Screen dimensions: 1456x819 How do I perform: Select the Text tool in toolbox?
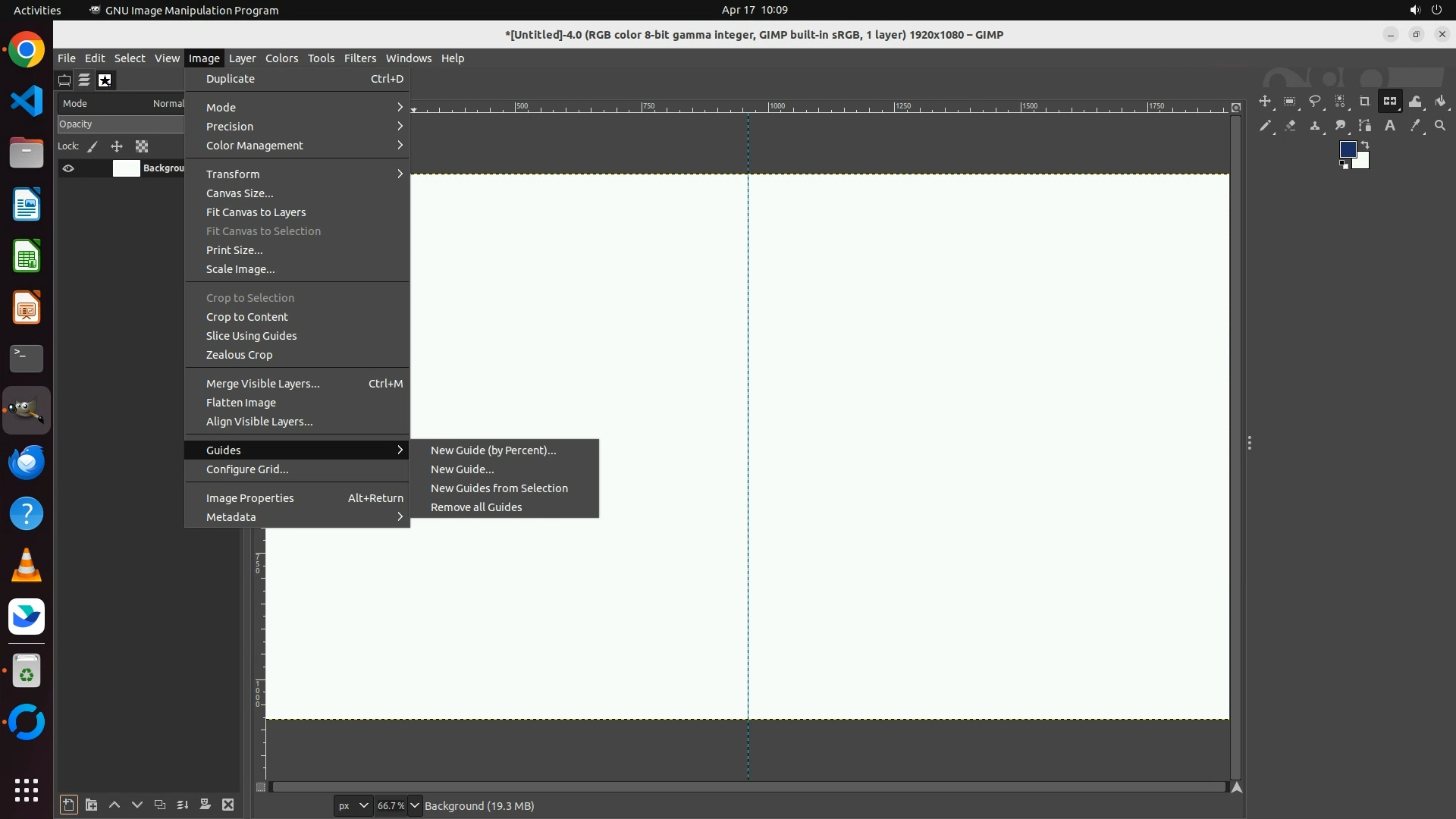click(1389, 126)
